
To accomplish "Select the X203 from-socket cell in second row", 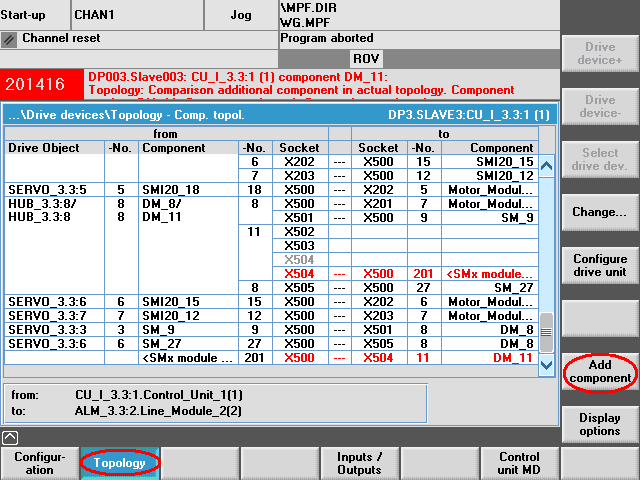I will [300, 176].
